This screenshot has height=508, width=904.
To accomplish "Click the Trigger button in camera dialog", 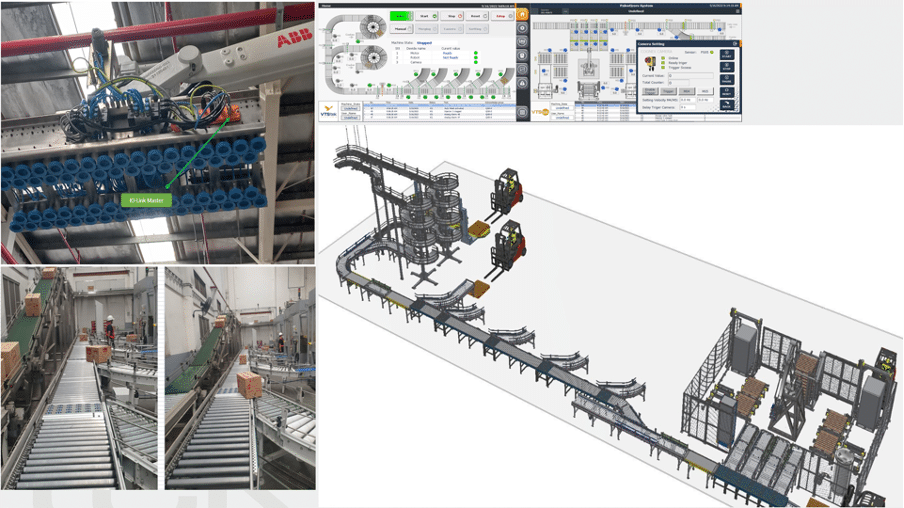I will [x=668, y=91].
